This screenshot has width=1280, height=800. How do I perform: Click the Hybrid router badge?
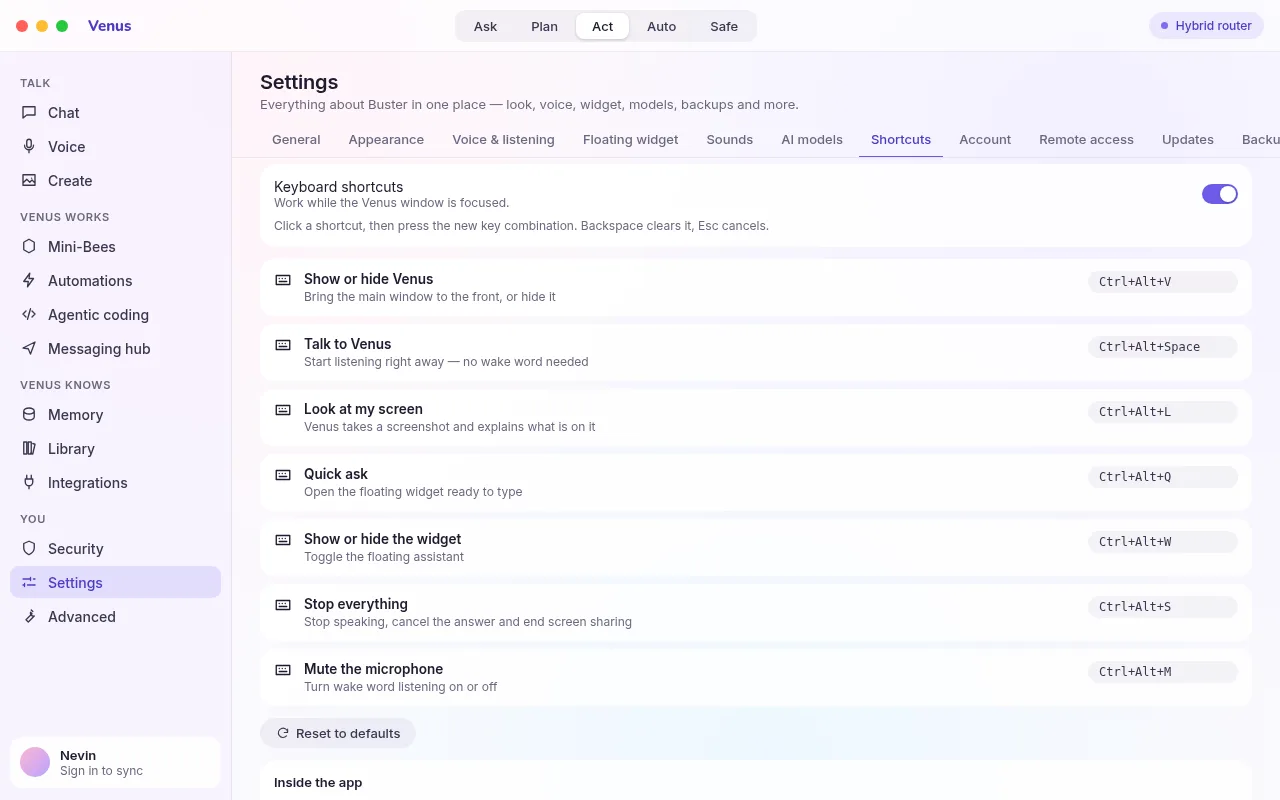[1207, 26]
